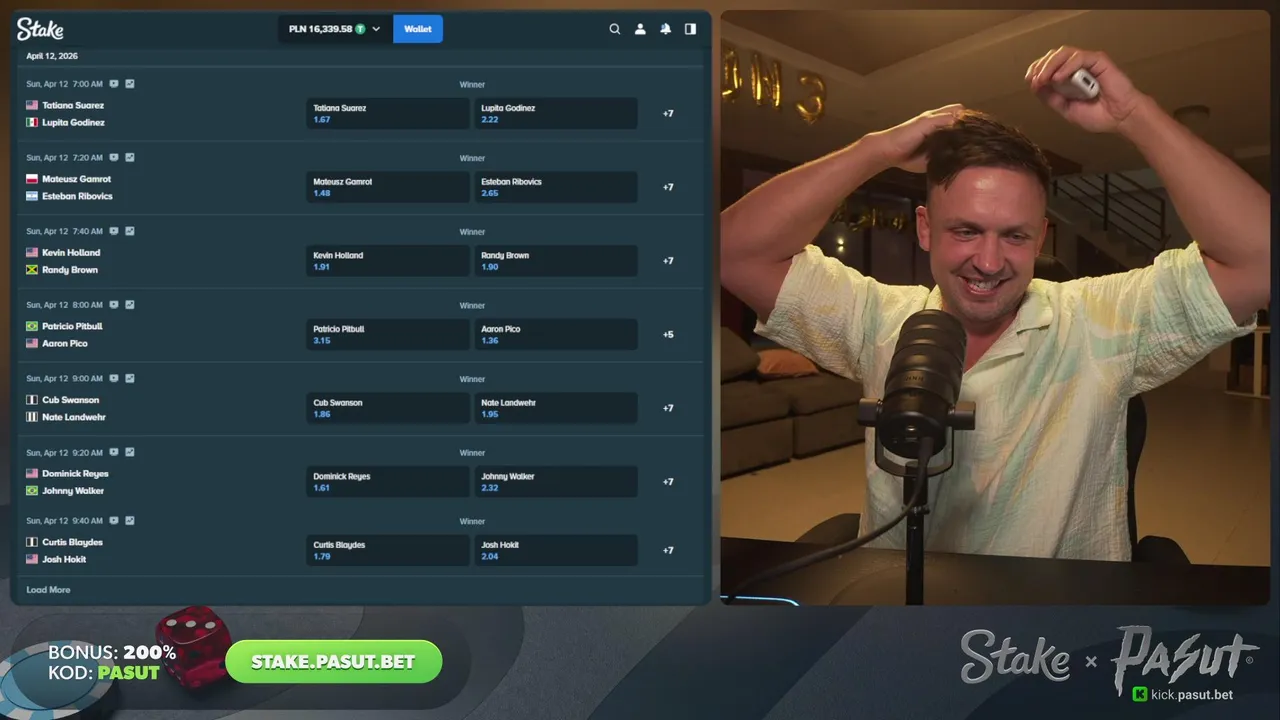The image size is (1280, 720).
Task: Open statistics chart icon for 7:40 AM fight
Action: click(130, 231)
